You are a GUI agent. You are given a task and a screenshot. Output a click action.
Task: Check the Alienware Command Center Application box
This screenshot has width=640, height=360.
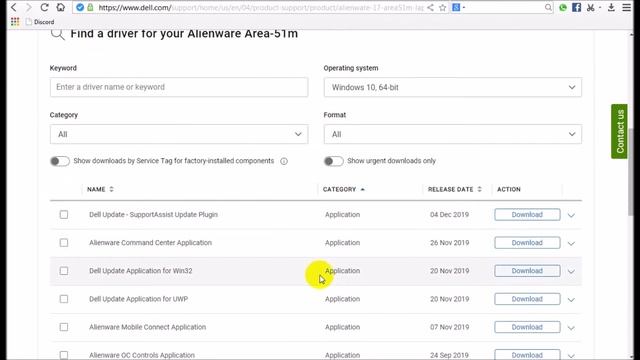click(64, 242)
